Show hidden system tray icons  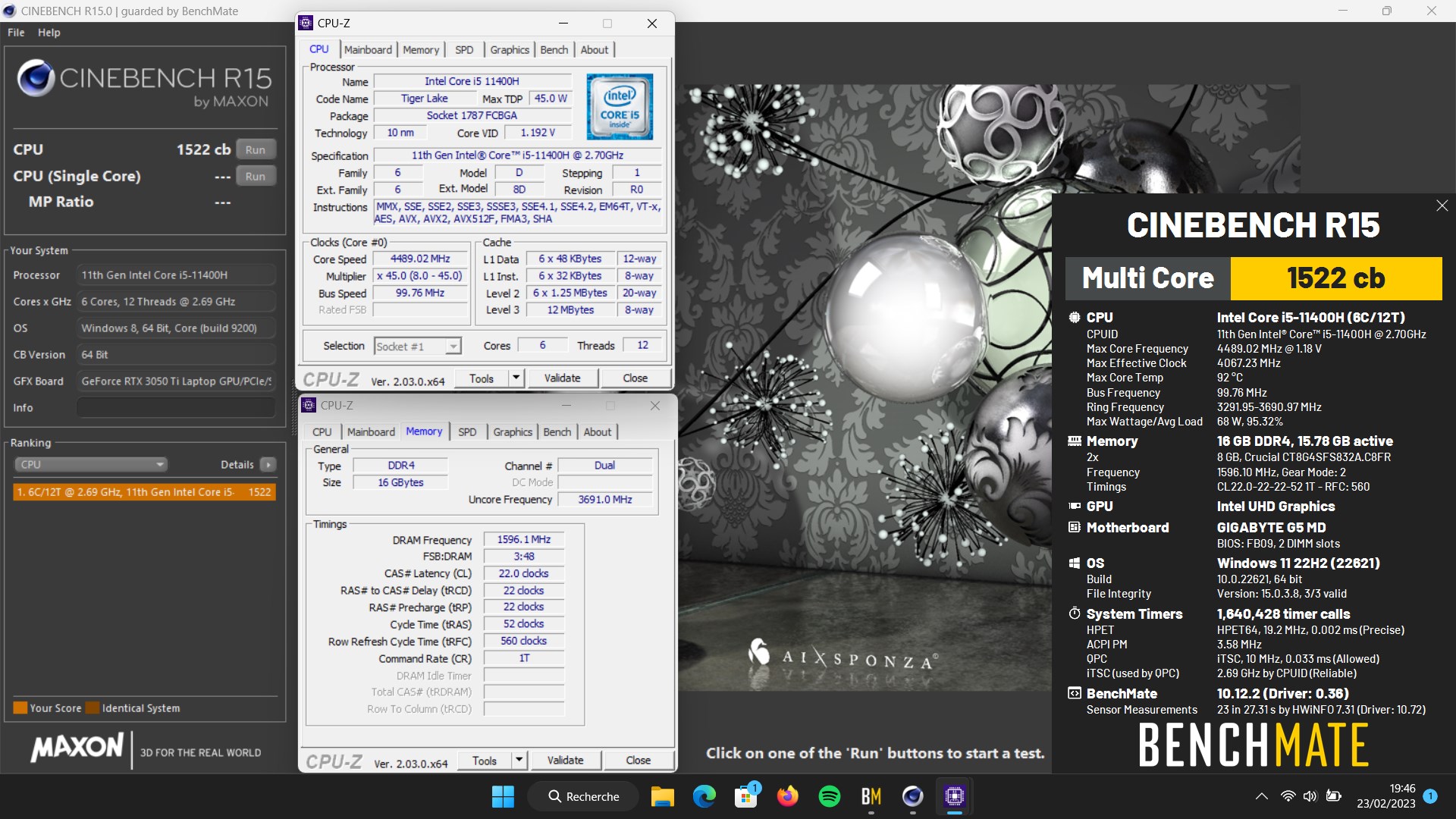1261,796
